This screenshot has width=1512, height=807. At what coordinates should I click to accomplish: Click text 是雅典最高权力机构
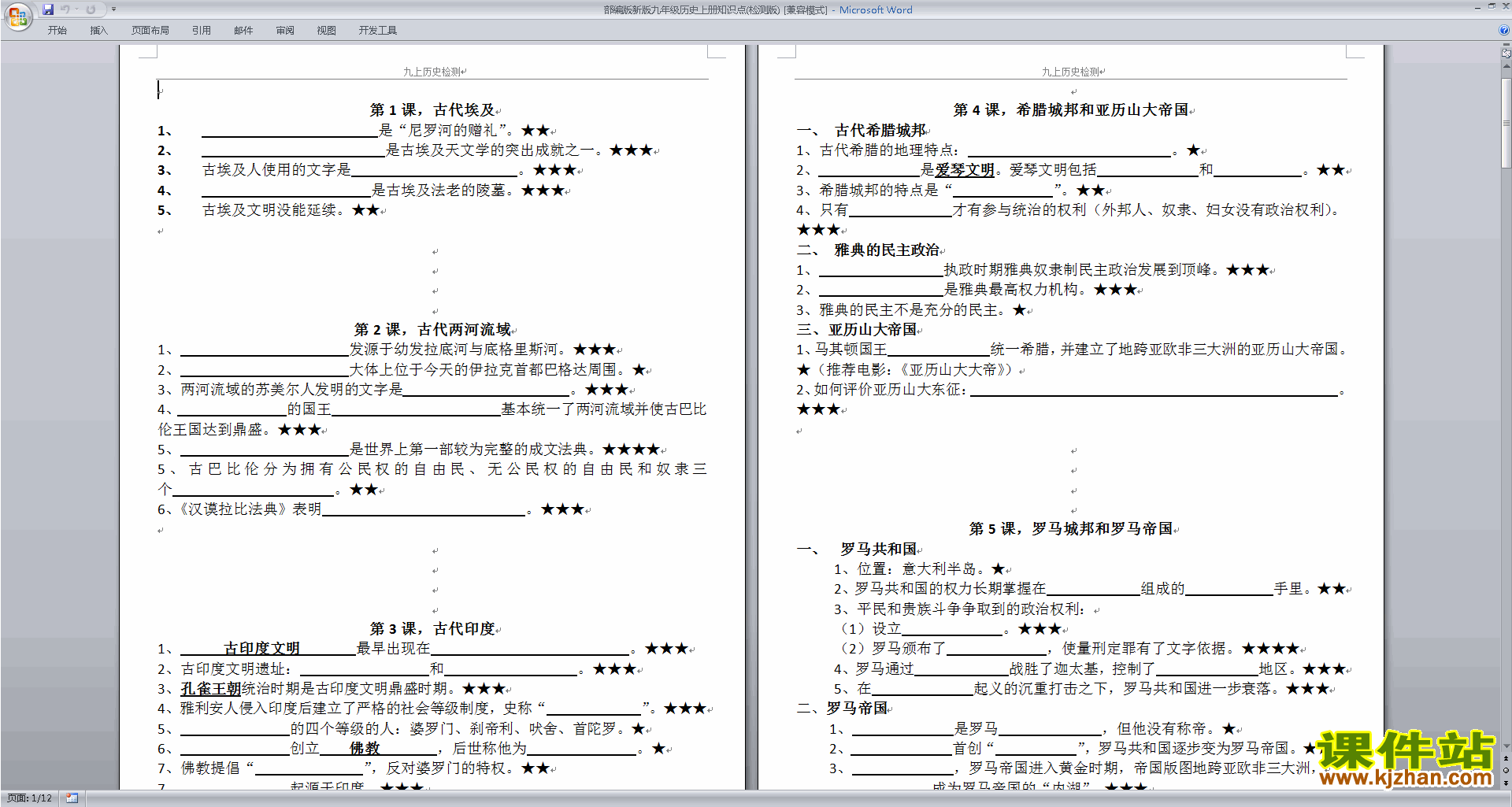point(1011,289)
